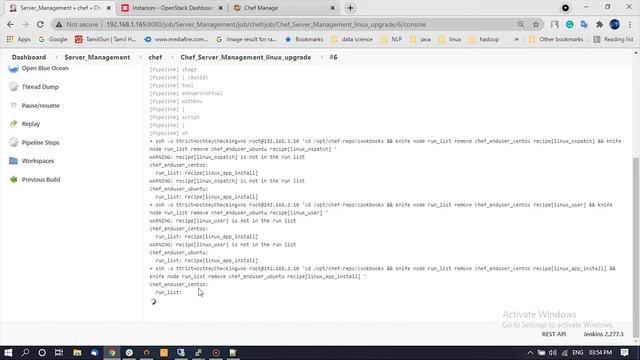Click the zoom magnifier icon in address bar
The image size is (640, 360).
[x=521, y=24]
